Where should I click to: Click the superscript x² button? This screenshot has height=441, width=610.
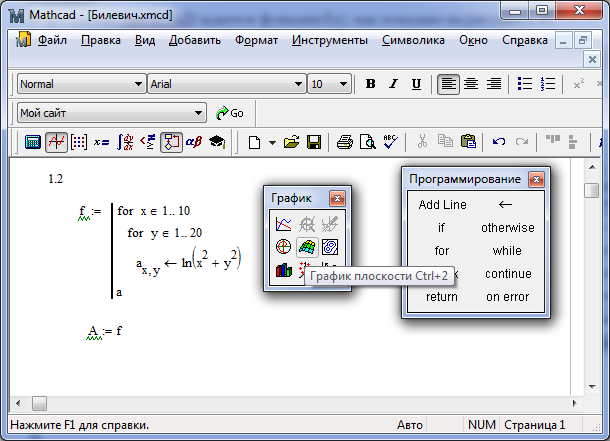pyautogui.click(x=579, y=84)
